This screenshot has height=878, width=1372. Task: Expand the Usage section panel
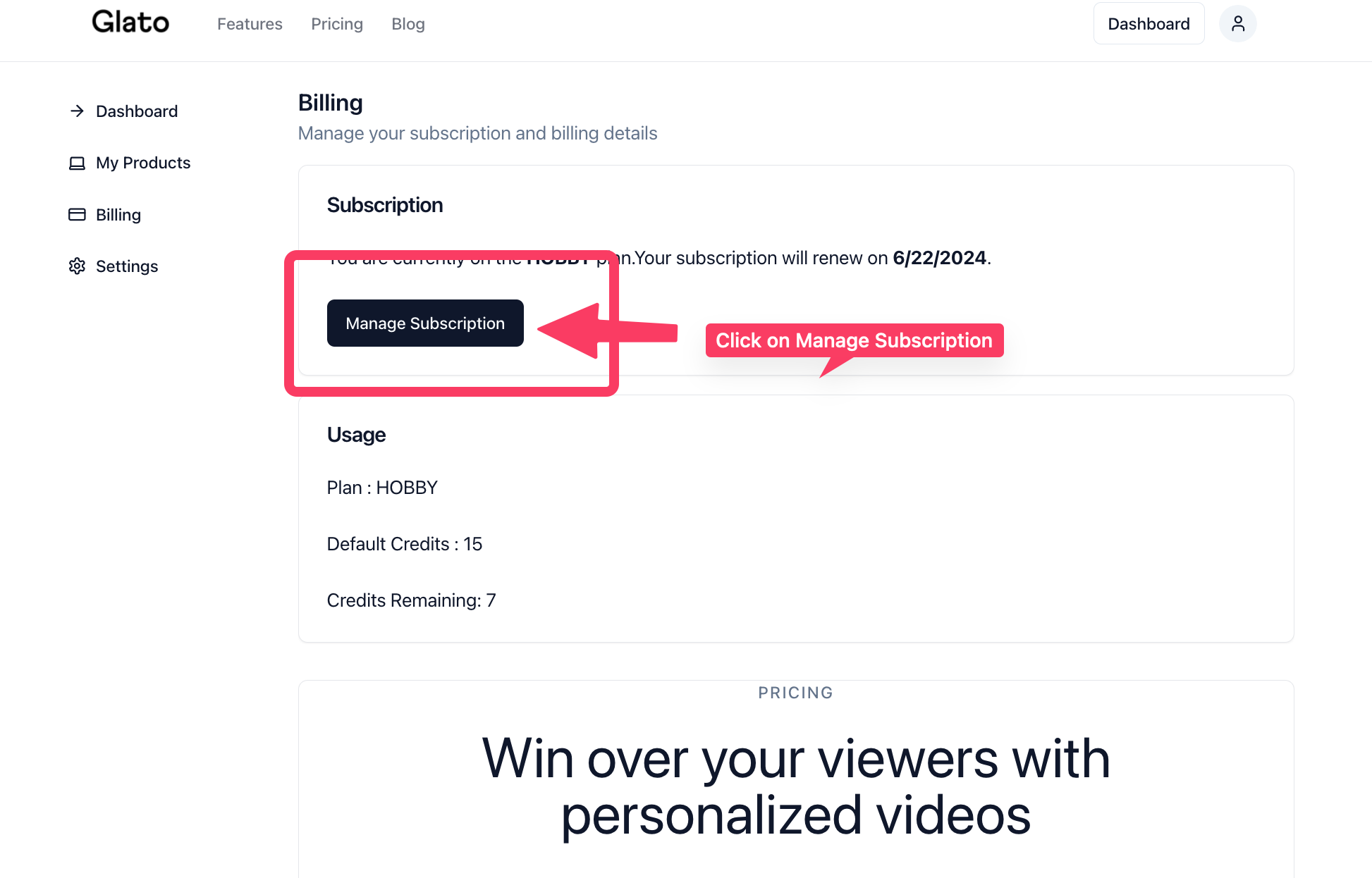(x=355, y=434)
